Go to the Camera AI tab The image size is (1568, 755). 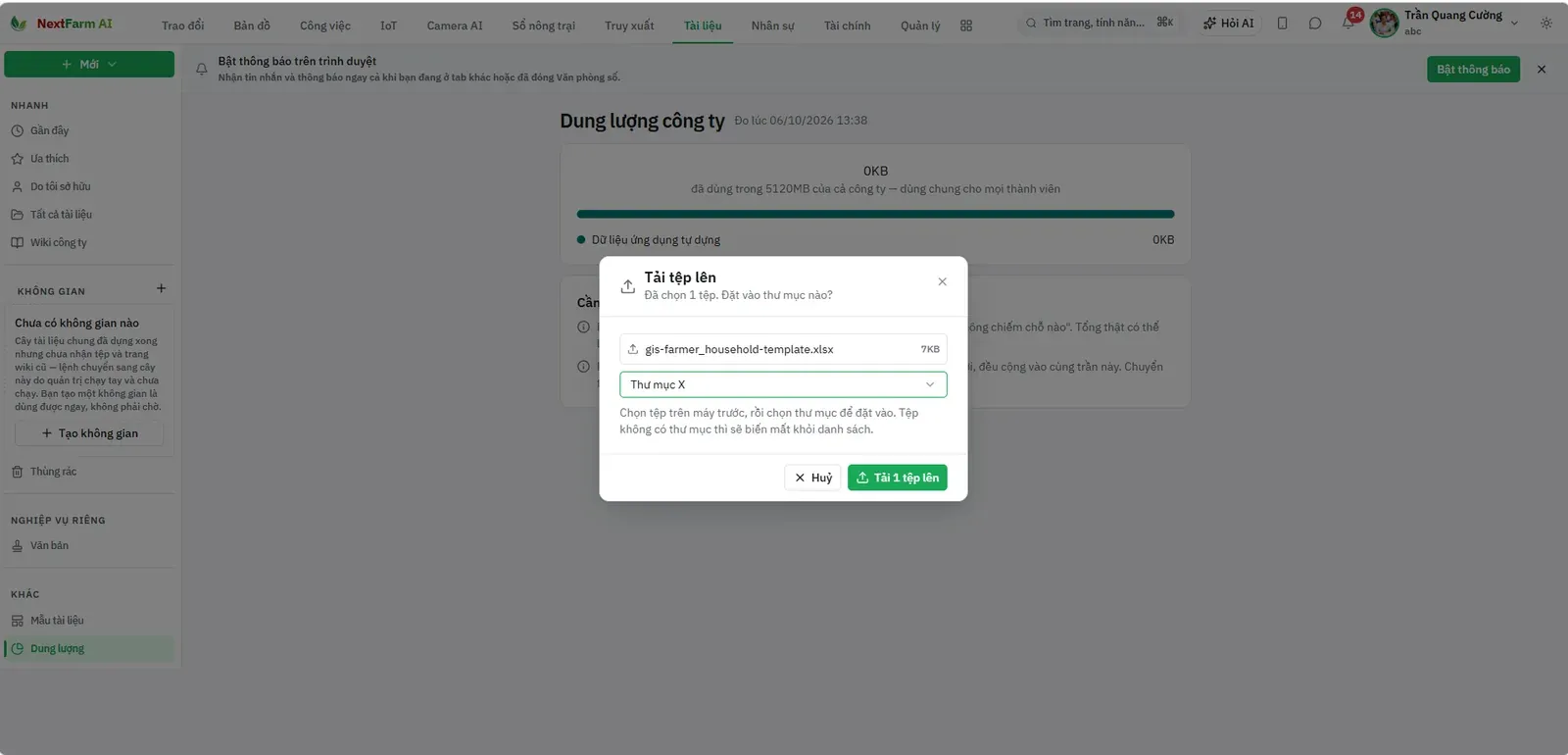[x=455, y=25]
